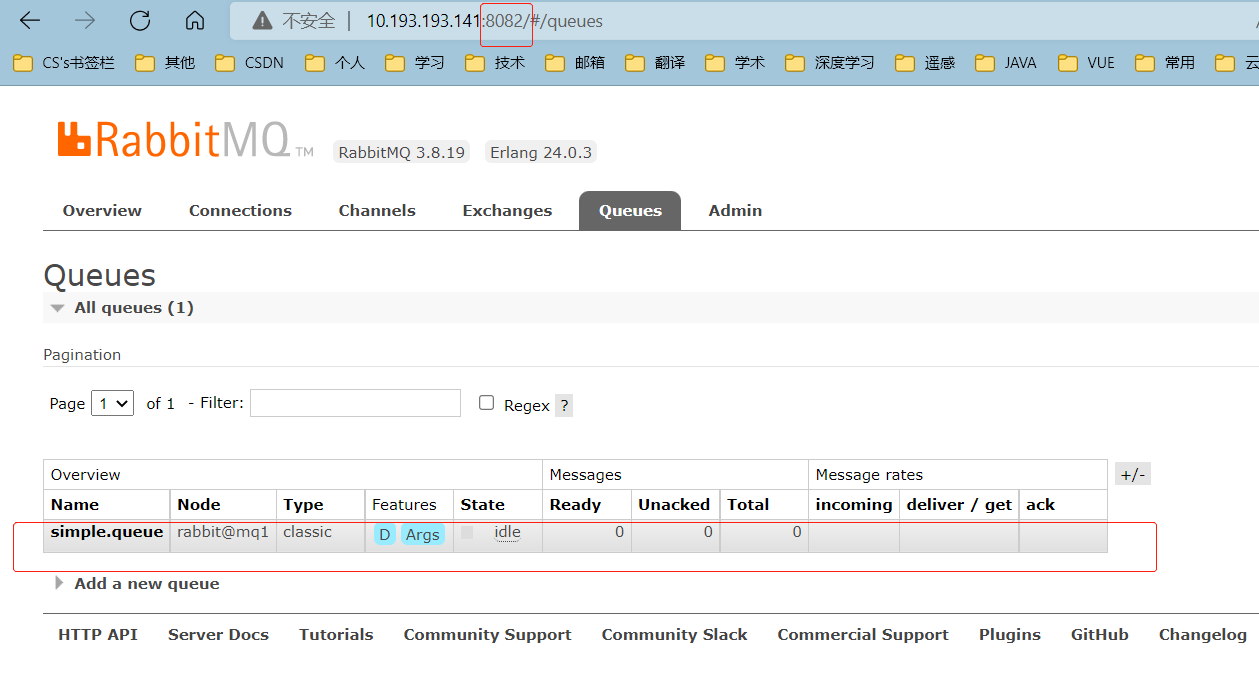The image size is (1259, 674).
Task: Switch to the Channels tab
Action: tap(377, 211)
